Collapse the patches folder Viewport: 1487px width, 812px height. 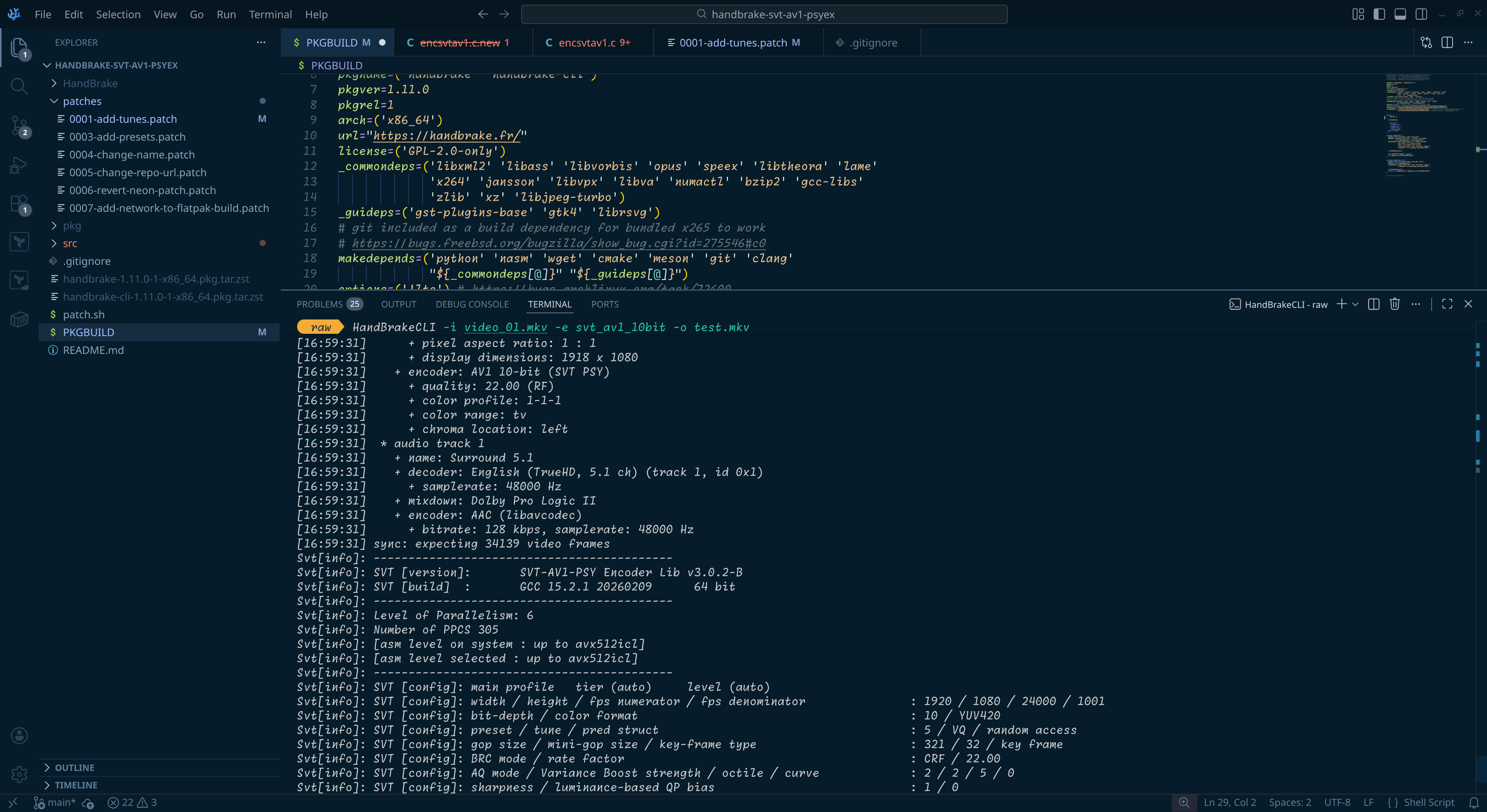81,101
